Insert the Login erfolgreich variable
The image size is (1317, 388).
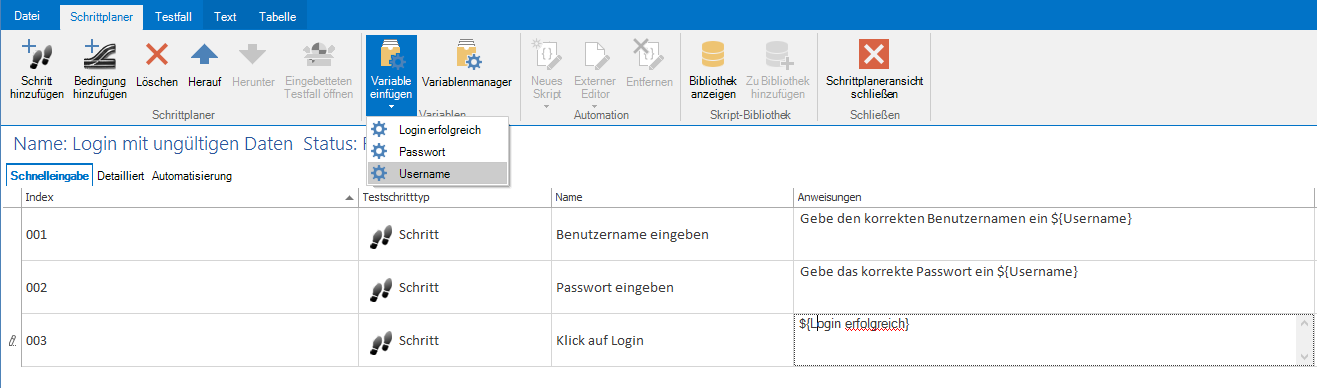point(438,130)
